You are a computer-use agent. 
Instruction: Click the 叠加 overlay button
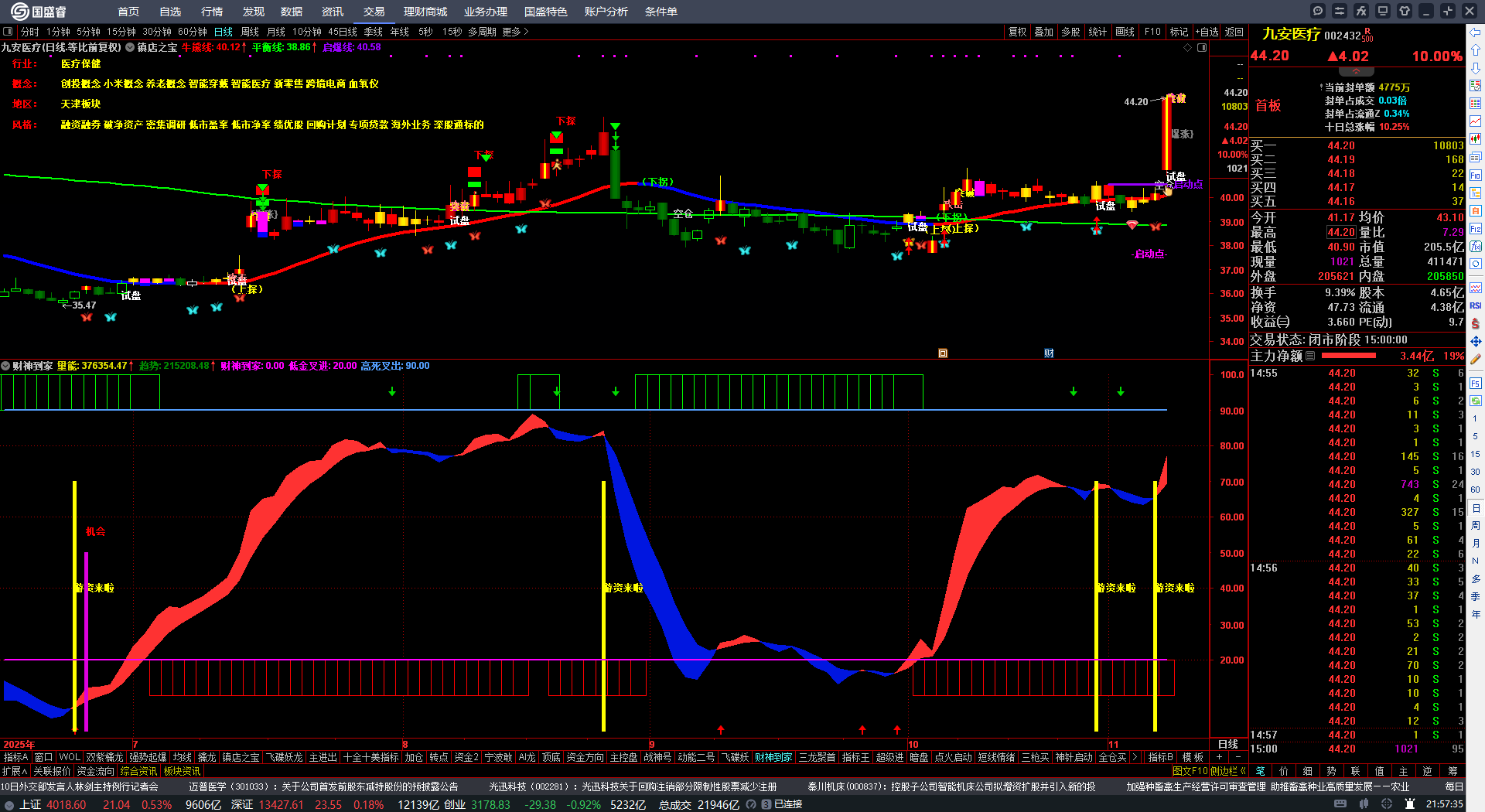coord(1044,32)
